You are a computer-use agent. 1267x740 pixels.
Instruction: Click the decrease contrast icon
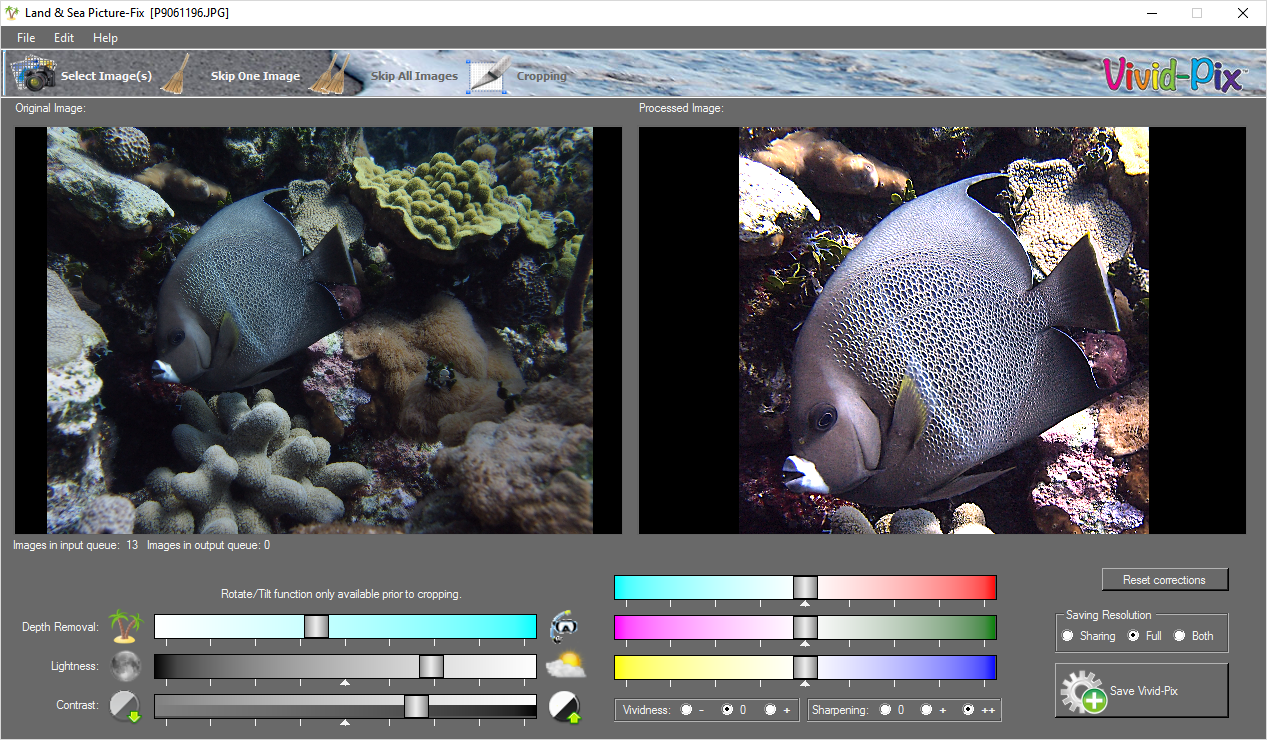[126, 706]
